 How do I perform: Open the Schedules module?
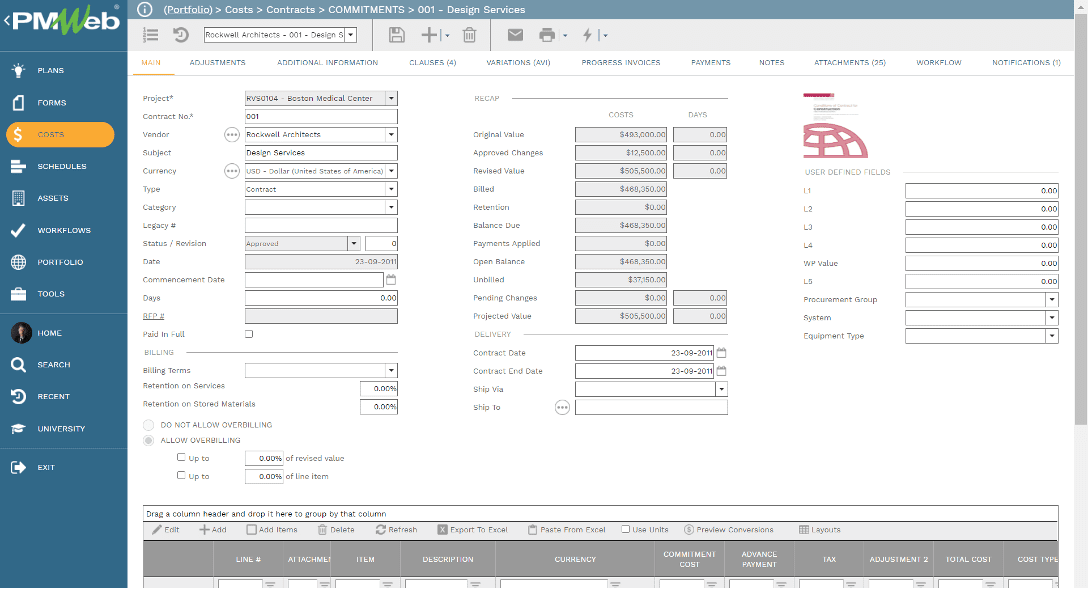[x=63, y=166]
